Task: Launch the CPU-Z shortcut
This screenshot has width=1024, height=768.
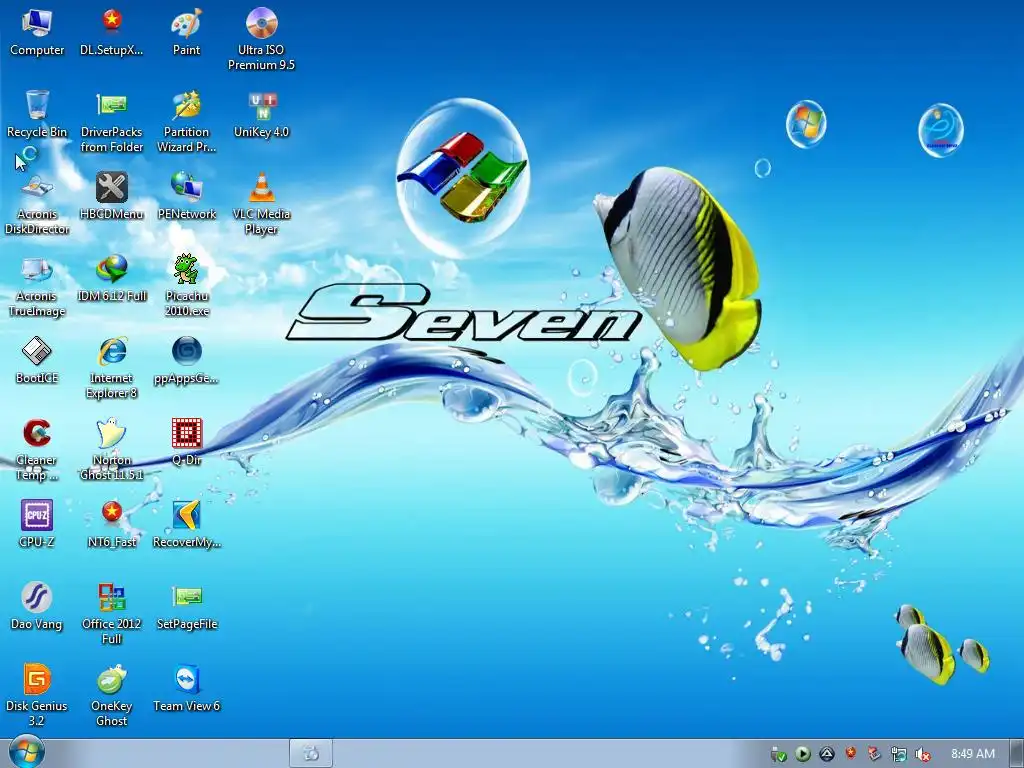Action: pyautogui.click(x=37, y=524)
